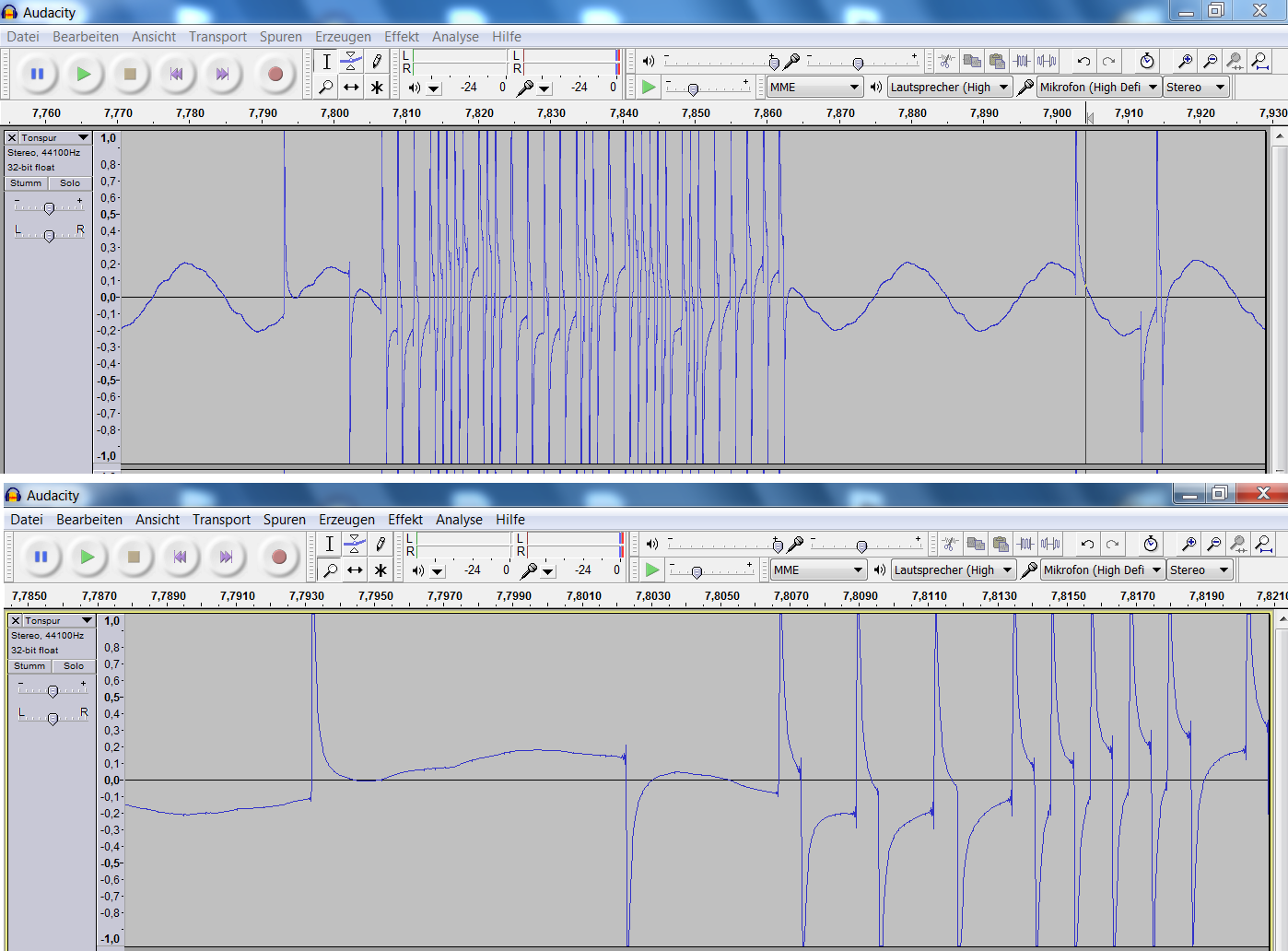
Task: Open Stereo channels dropdown in upper window
Action: click(x=1196, y=87)
